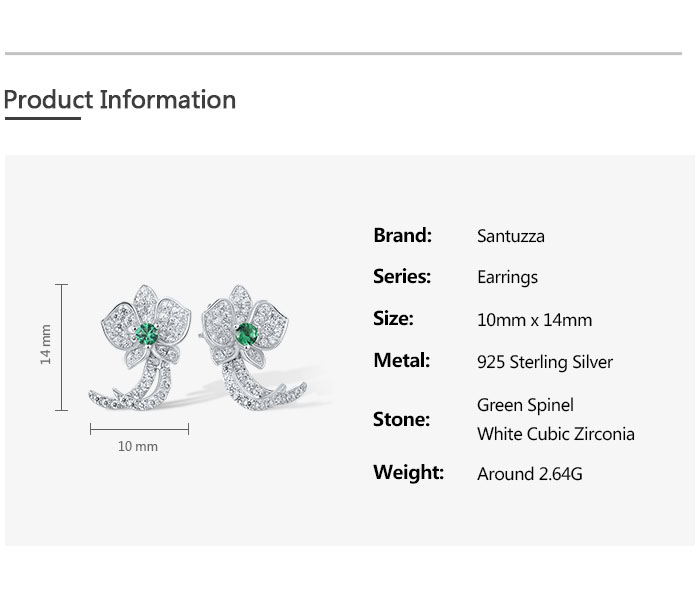Click the Series: label
This screenshot has width=700, height=596.
pyautogui.click(x=402, y=277)
